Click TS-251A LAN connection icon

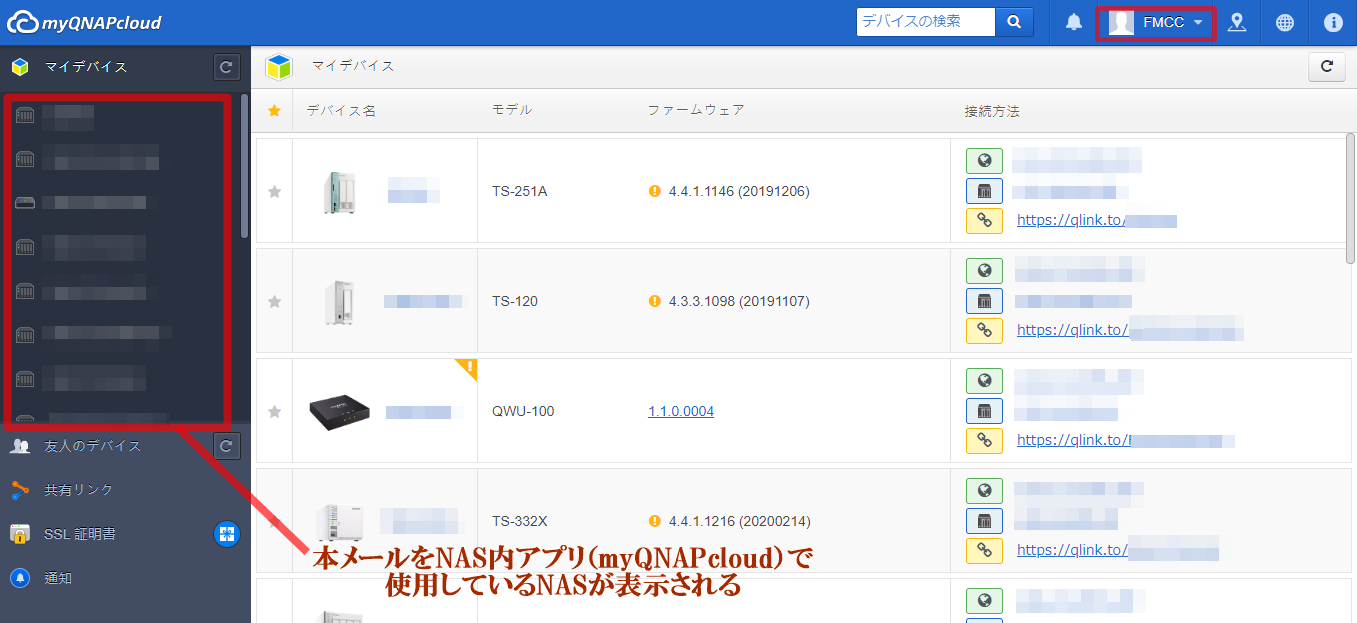pos(984,191)
